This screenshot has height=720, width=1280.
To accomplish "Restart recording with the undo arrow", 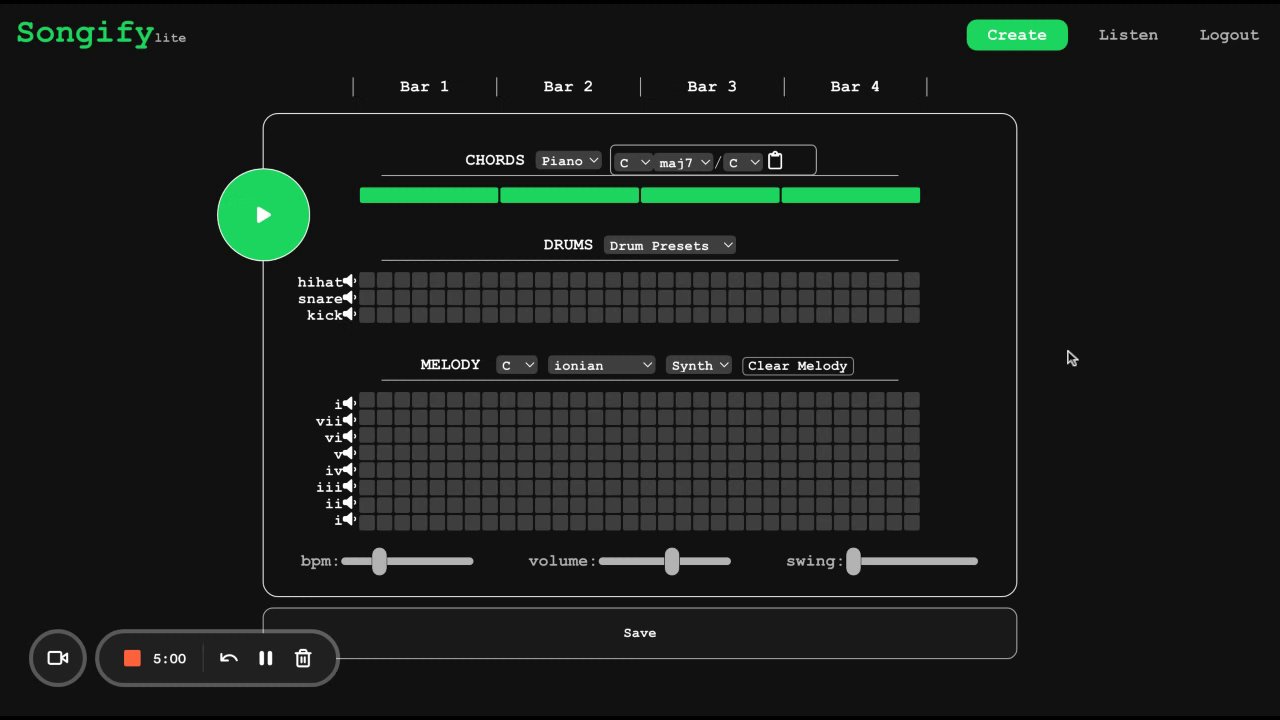I will coord(229,658).
